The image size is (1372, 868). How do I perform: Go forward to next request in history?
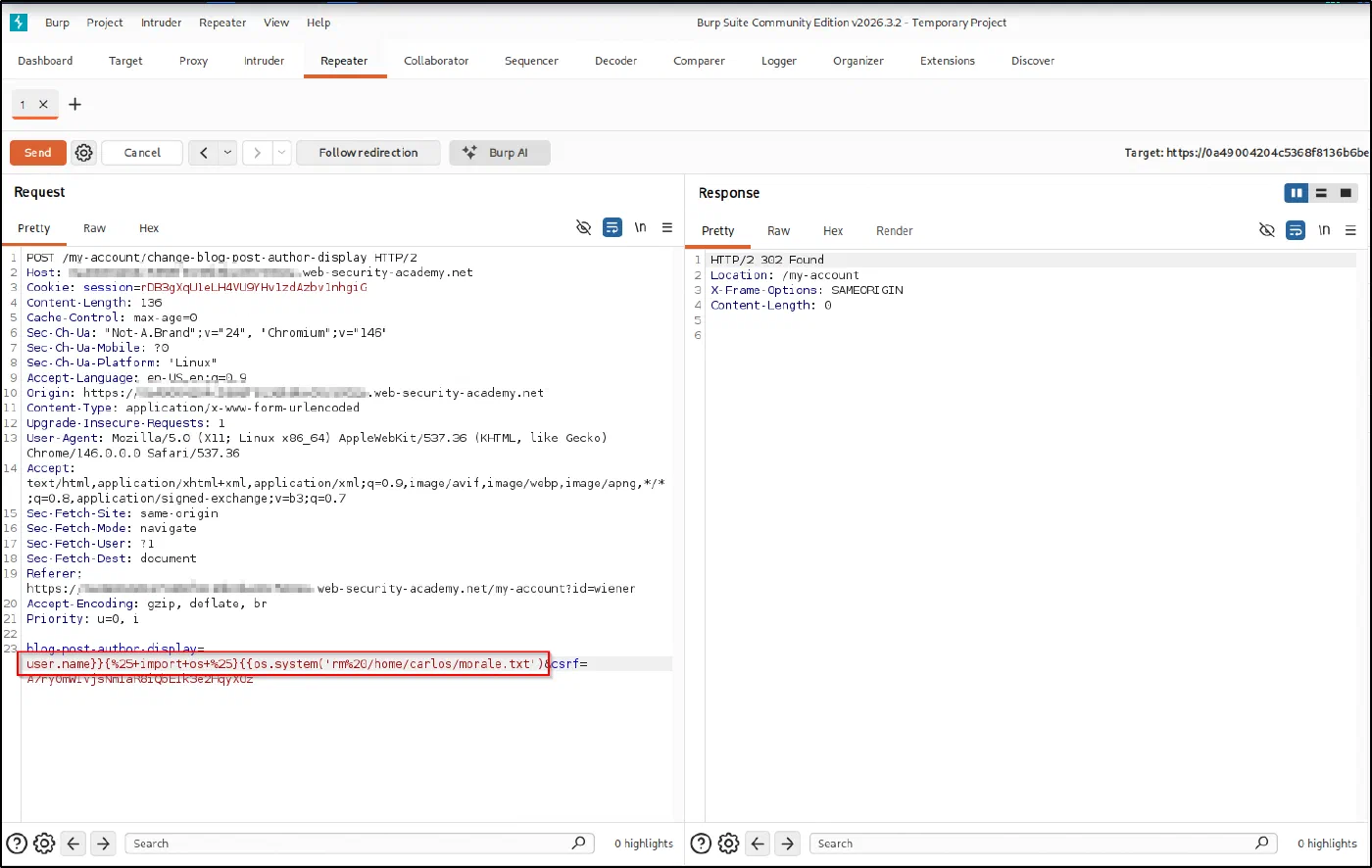click(257, 153)
